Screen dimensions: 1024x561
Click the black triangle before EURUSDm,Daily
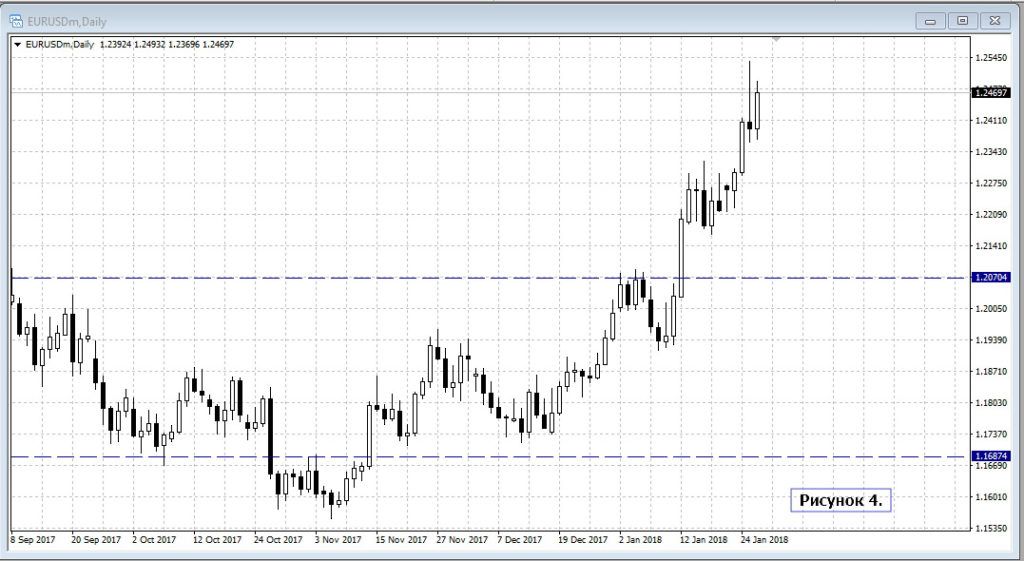[x=17, y=45]
